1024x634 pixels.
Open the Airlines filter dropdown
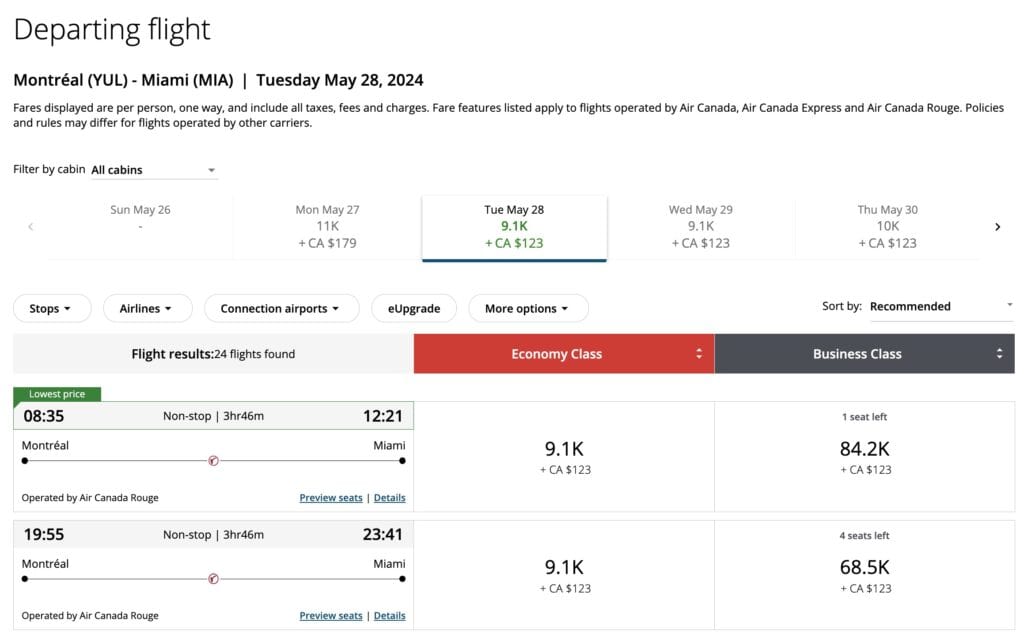point(147,308)
